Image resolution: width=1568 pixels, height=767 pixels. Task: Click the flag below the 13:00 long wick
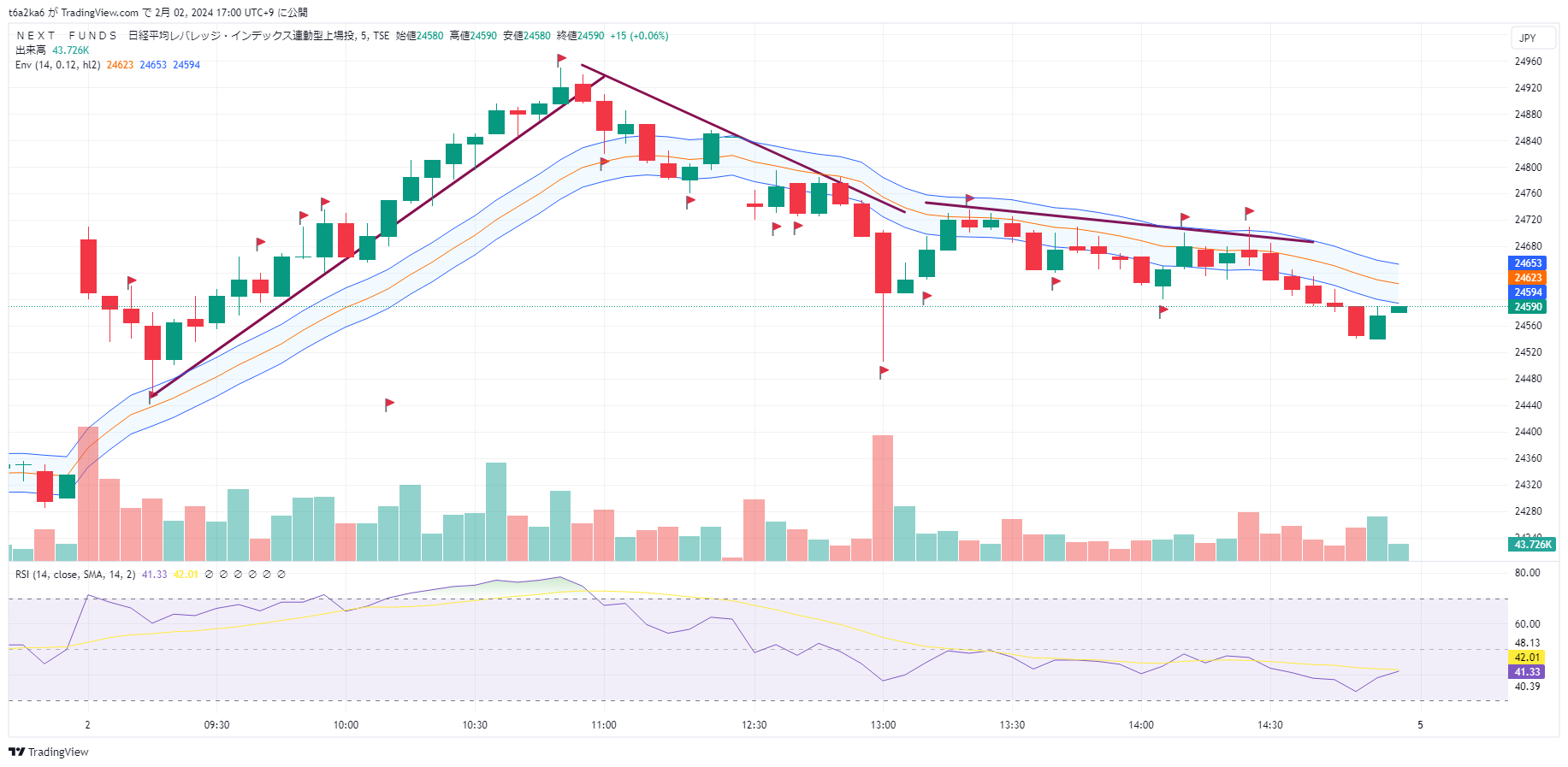[x=884, y=371]
